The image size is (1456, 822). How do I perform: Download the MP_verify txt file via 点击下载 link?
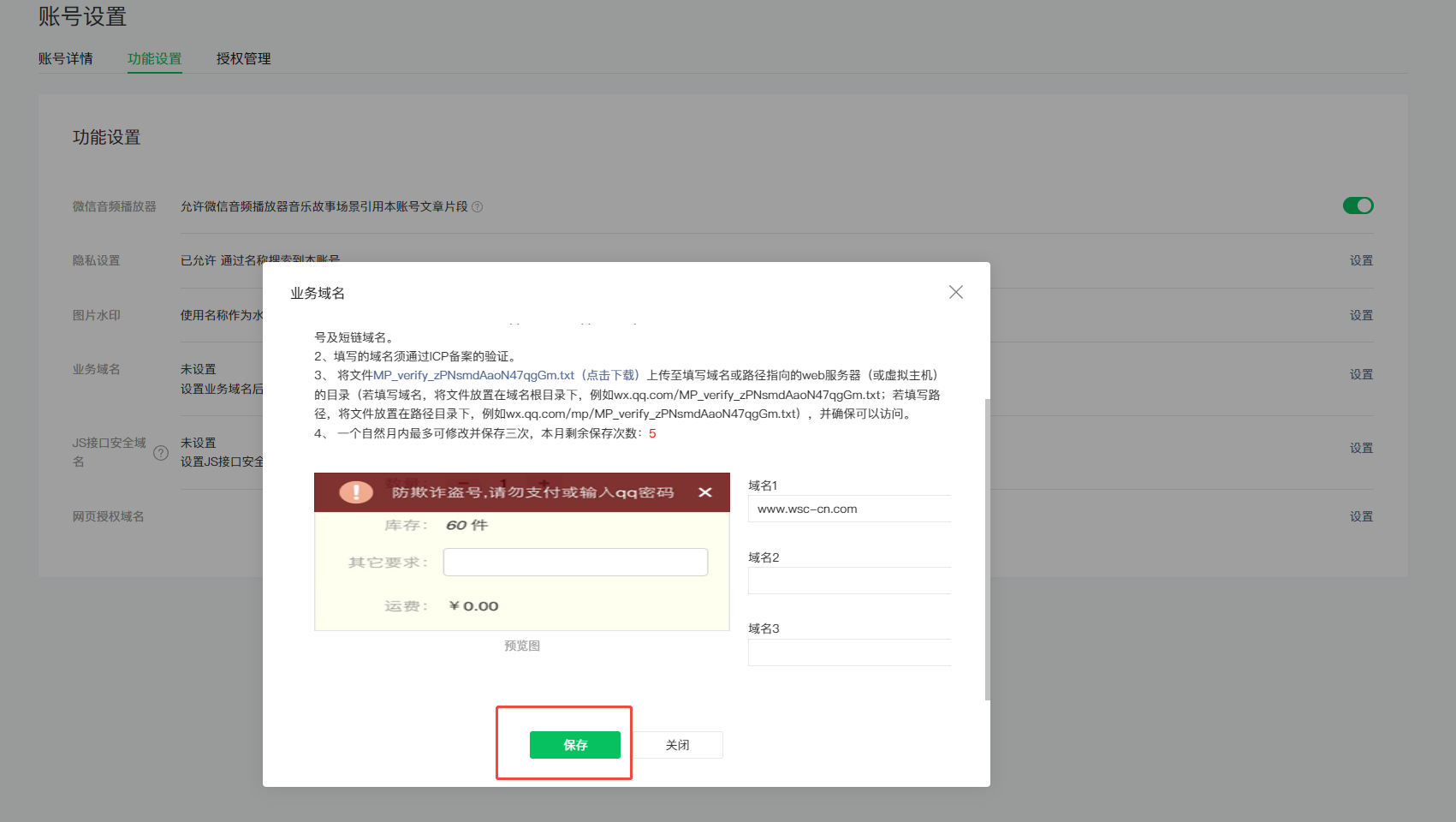611,375
